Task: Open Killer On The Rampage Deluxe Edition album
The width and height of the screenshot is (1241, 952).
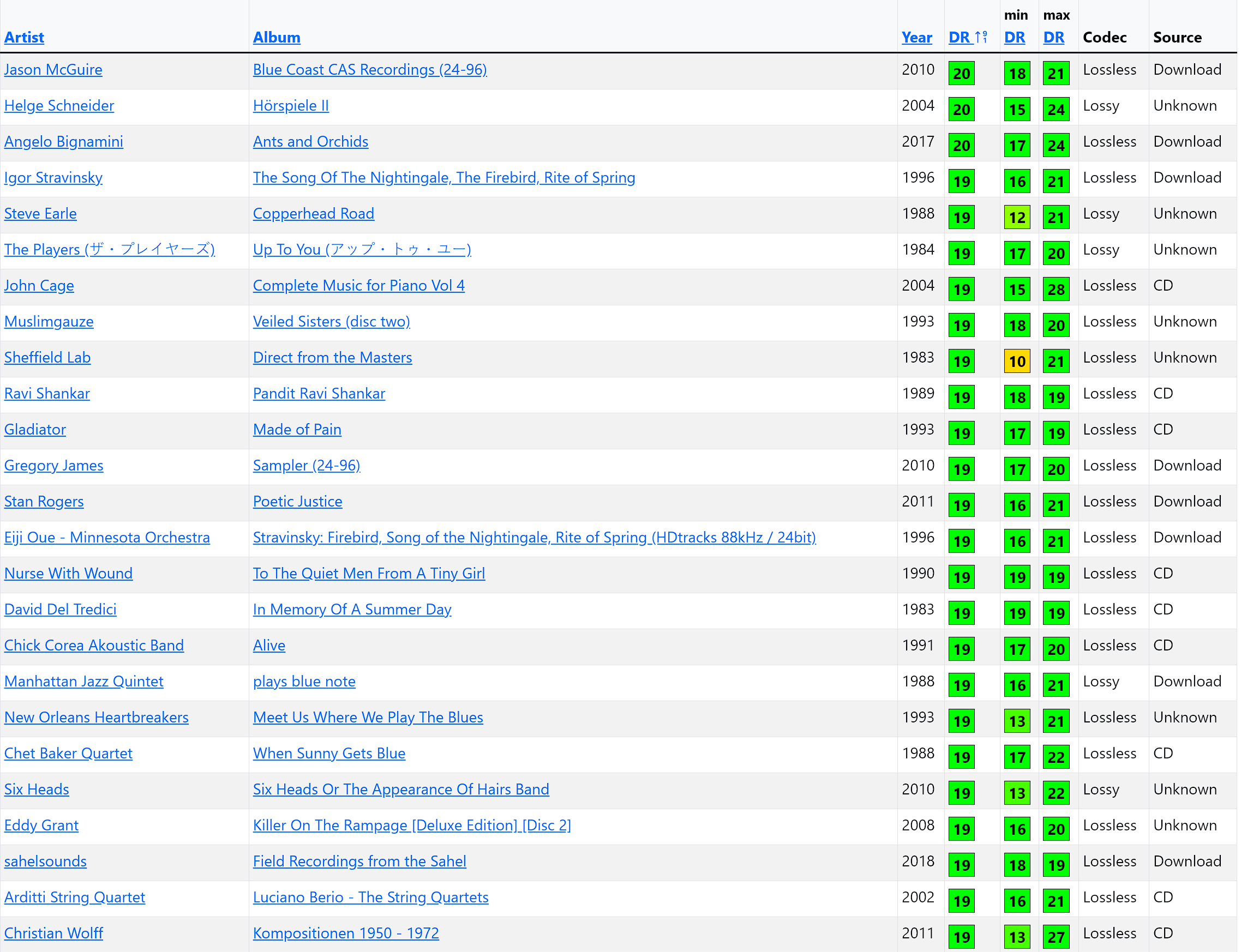Action: pyautogui.click(x=412, y=825)
